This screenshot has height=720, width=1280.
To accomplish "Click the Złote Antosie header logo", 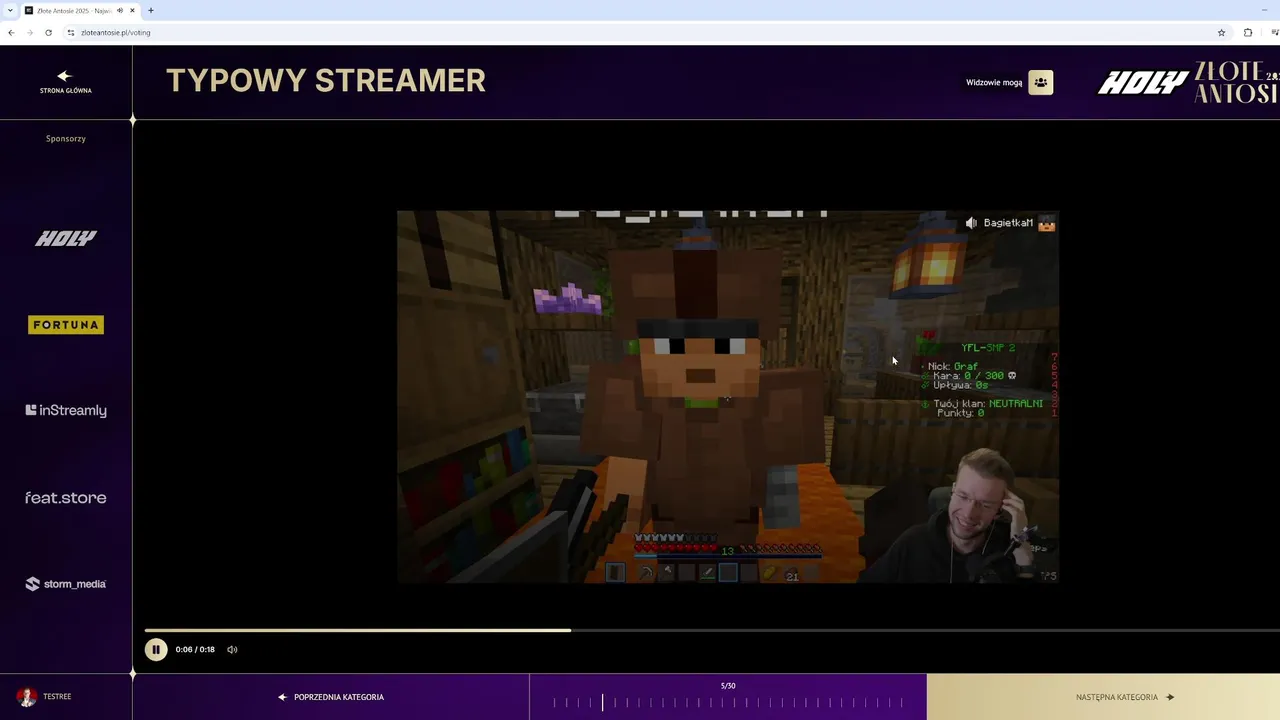I will (x=1236, y=82).
